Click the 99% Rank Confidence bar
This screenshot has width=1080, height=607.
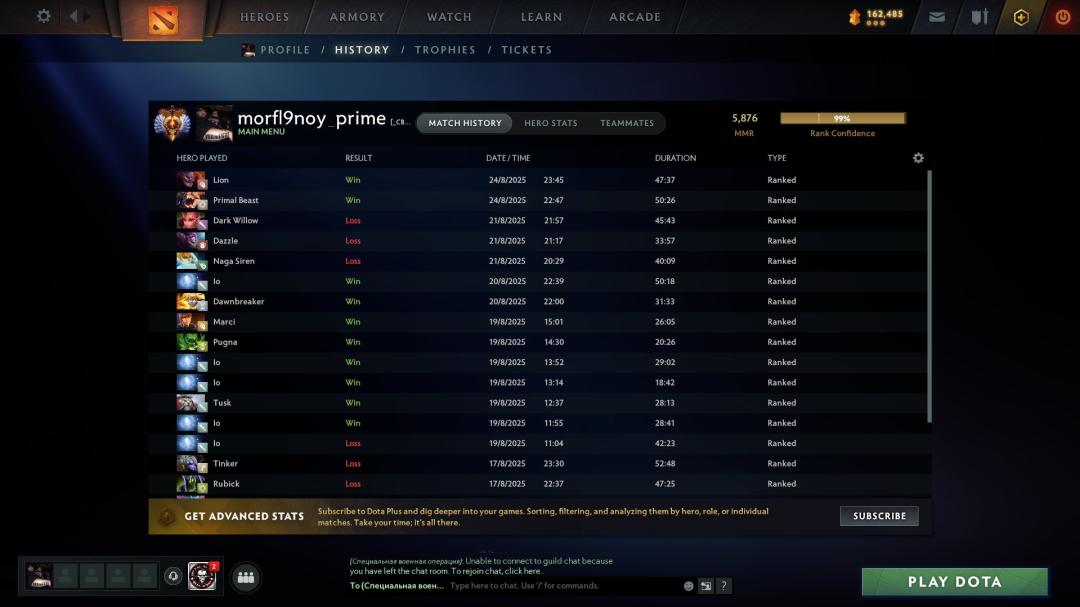pyautogui.click(x=842, y=119)
